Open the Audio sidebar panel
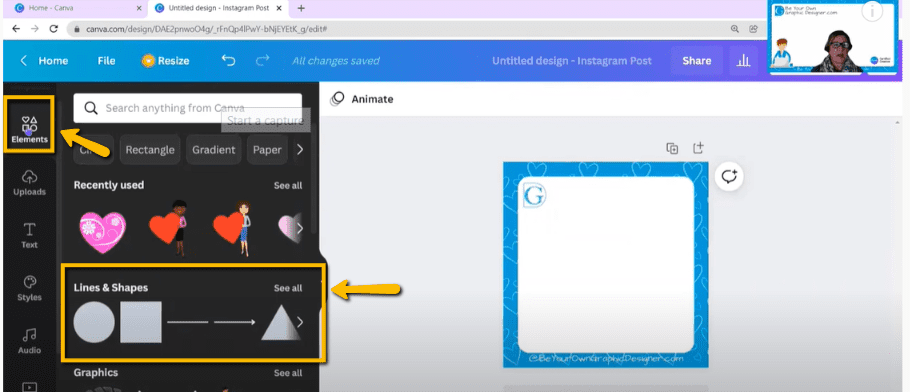910x392 pixels. pos(29,341)
